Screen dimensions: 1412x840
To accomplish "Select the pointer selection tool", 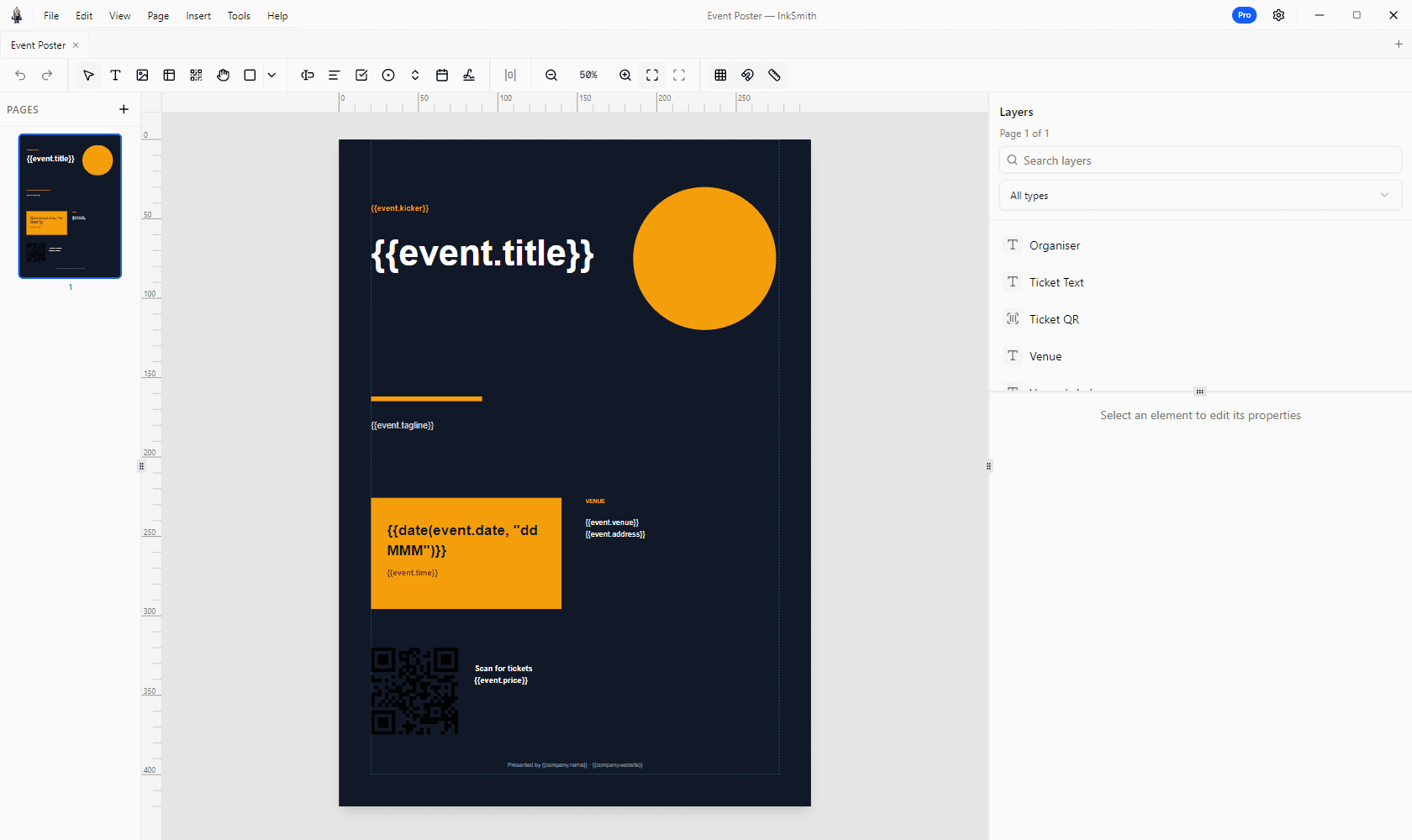I will click(88, 75).
